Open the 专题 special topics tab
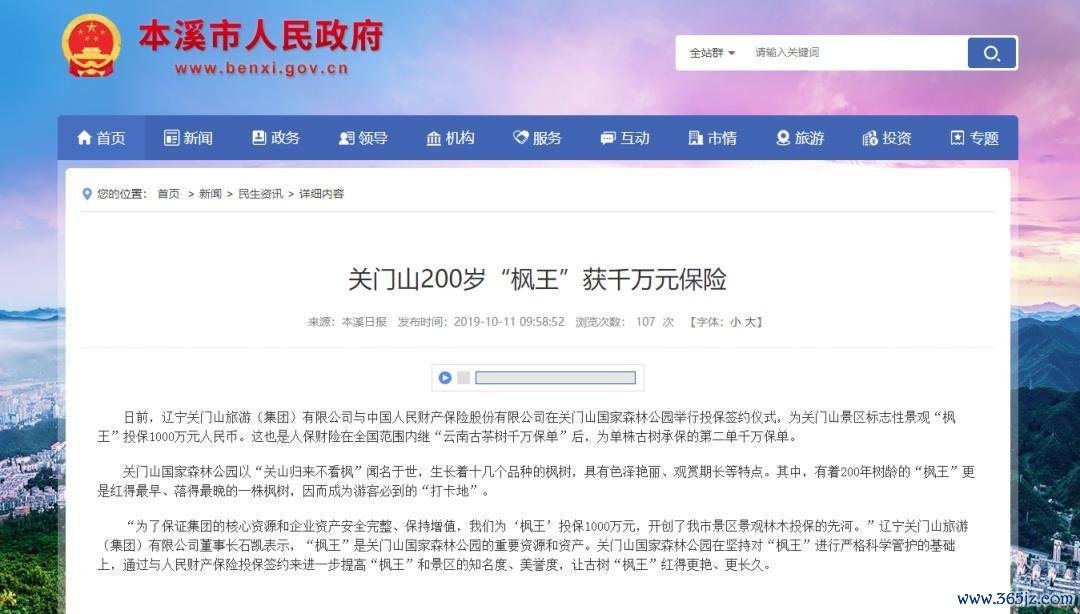The width and height of the screenshot is (1080, 614). click(974, 138)
